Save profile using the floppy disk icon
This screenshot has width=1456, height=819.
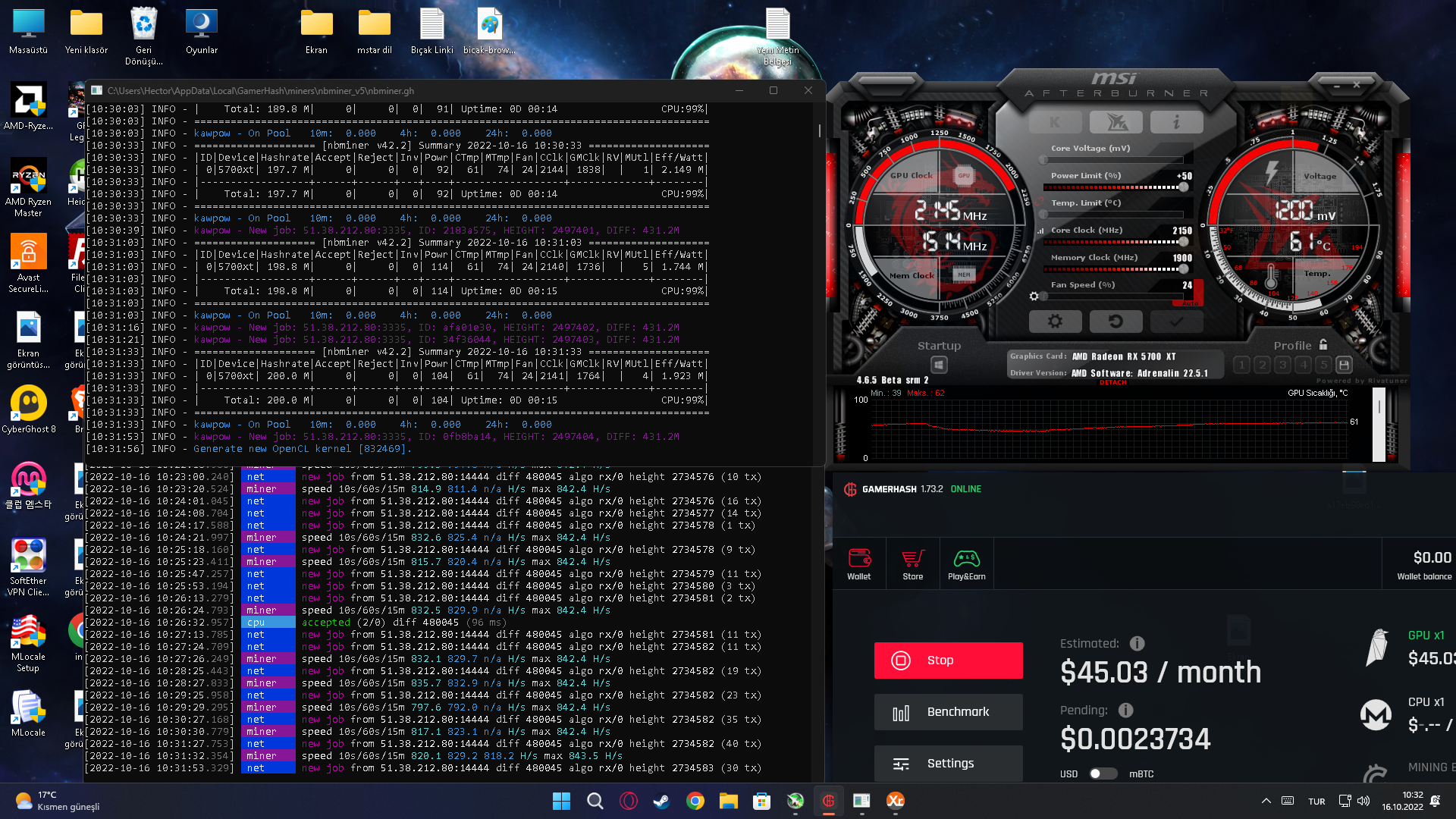[x=1344, y=365]
